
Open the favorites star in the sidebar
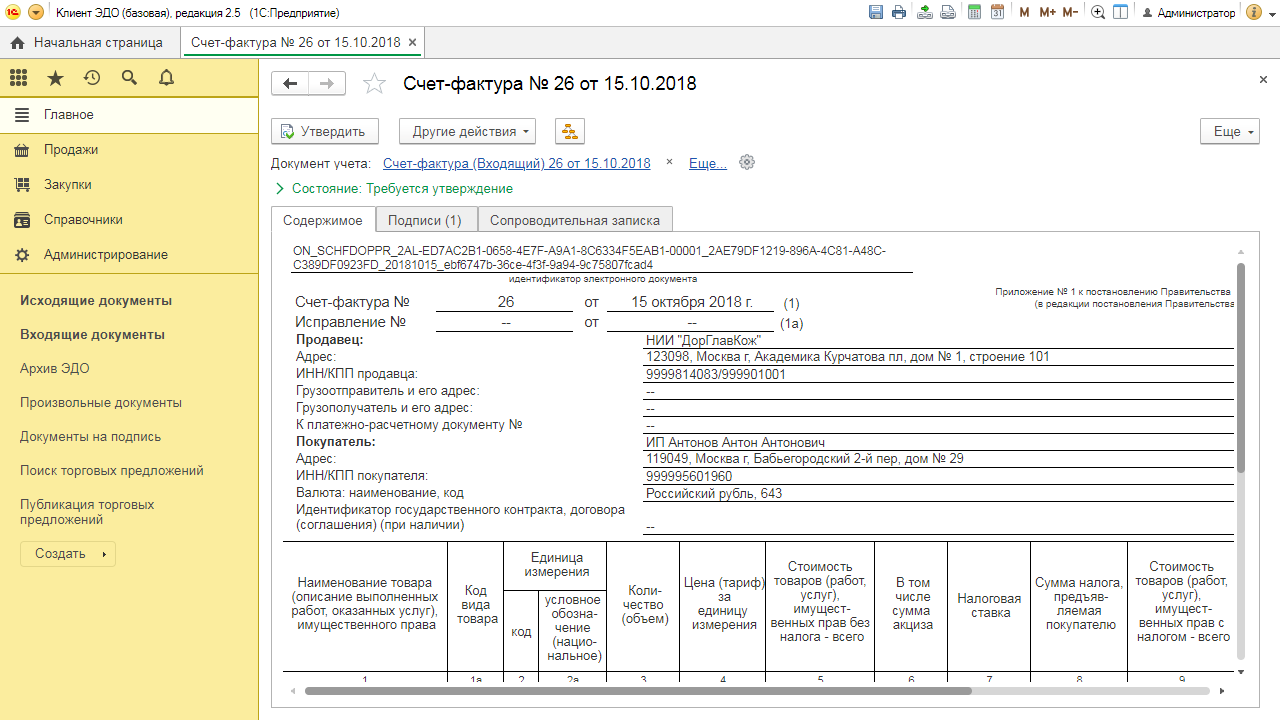coord(55,78)
